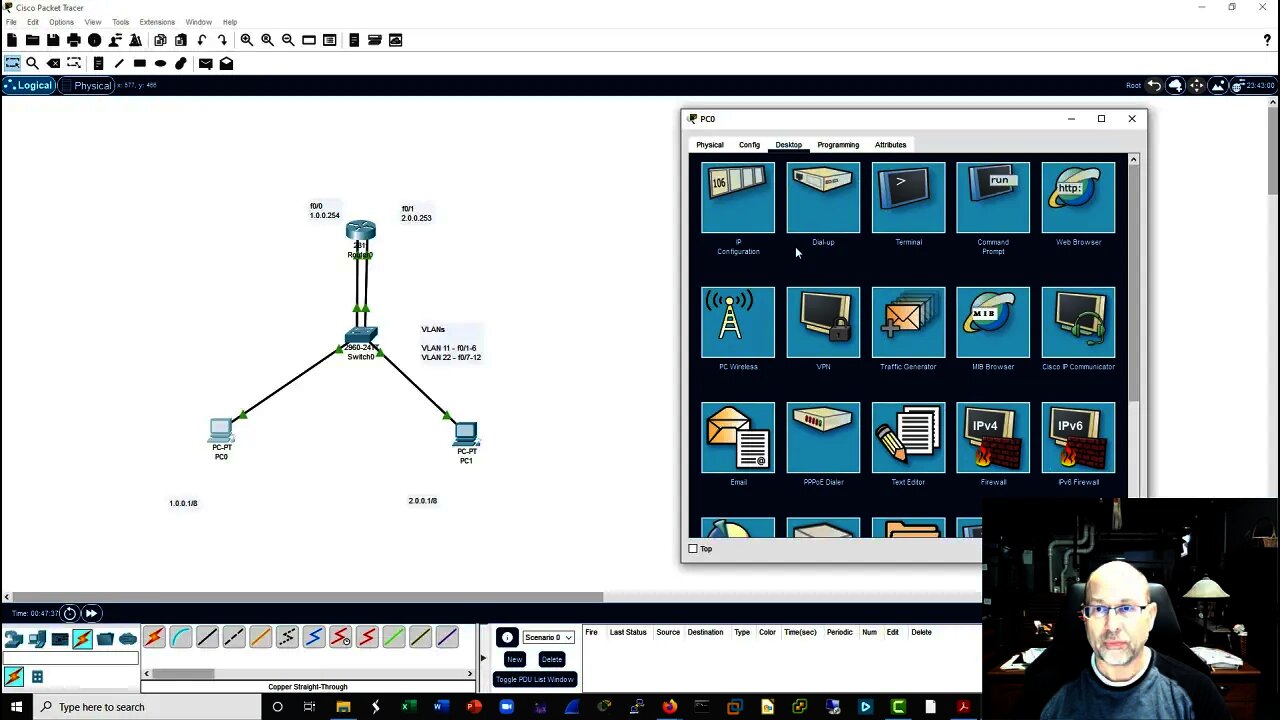
Task: Launch the MIB Browser app
Action: (993, 322)
